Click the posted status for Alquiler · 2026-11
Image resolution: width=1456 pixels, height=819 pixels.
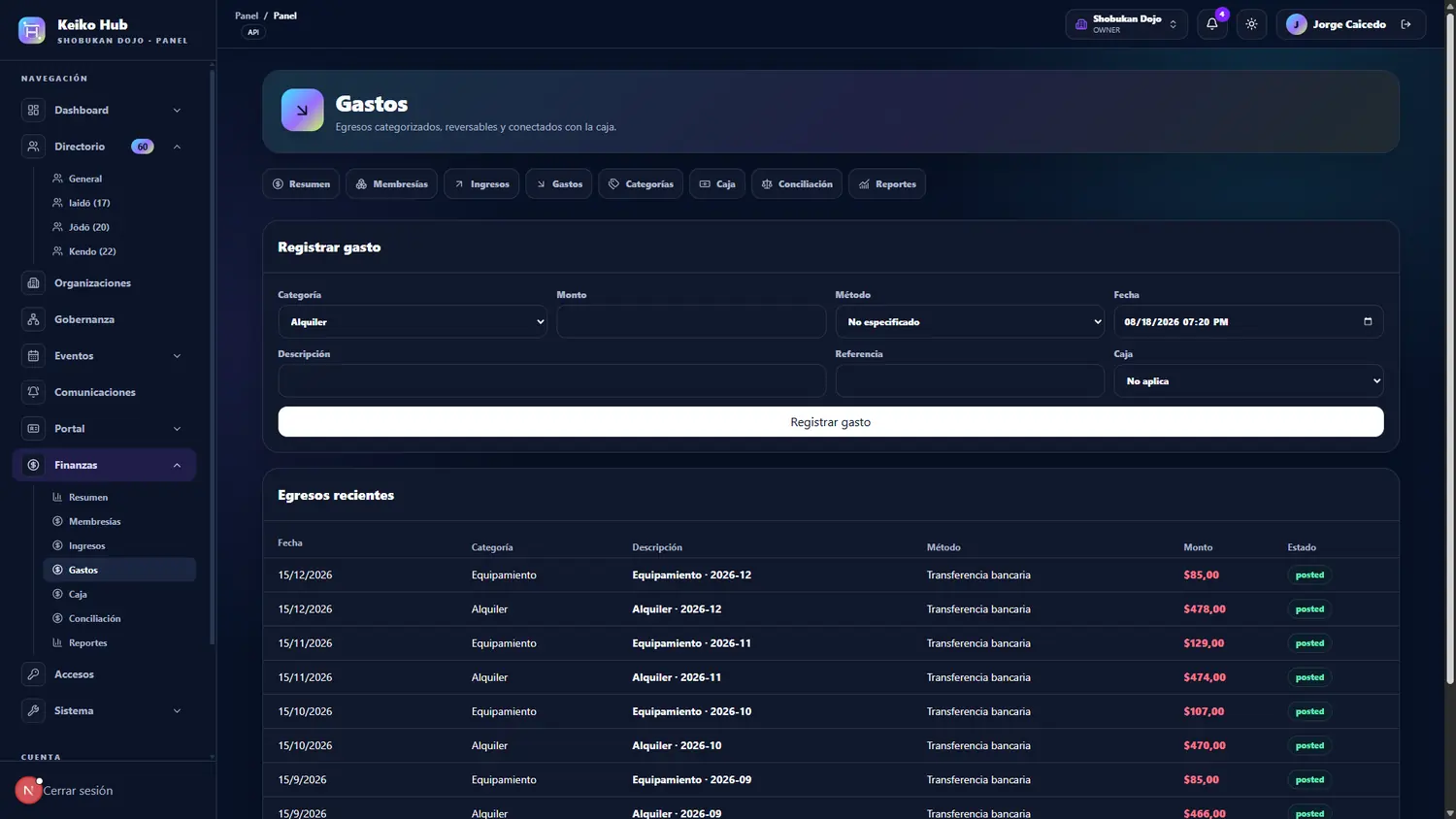[1309, 677]
